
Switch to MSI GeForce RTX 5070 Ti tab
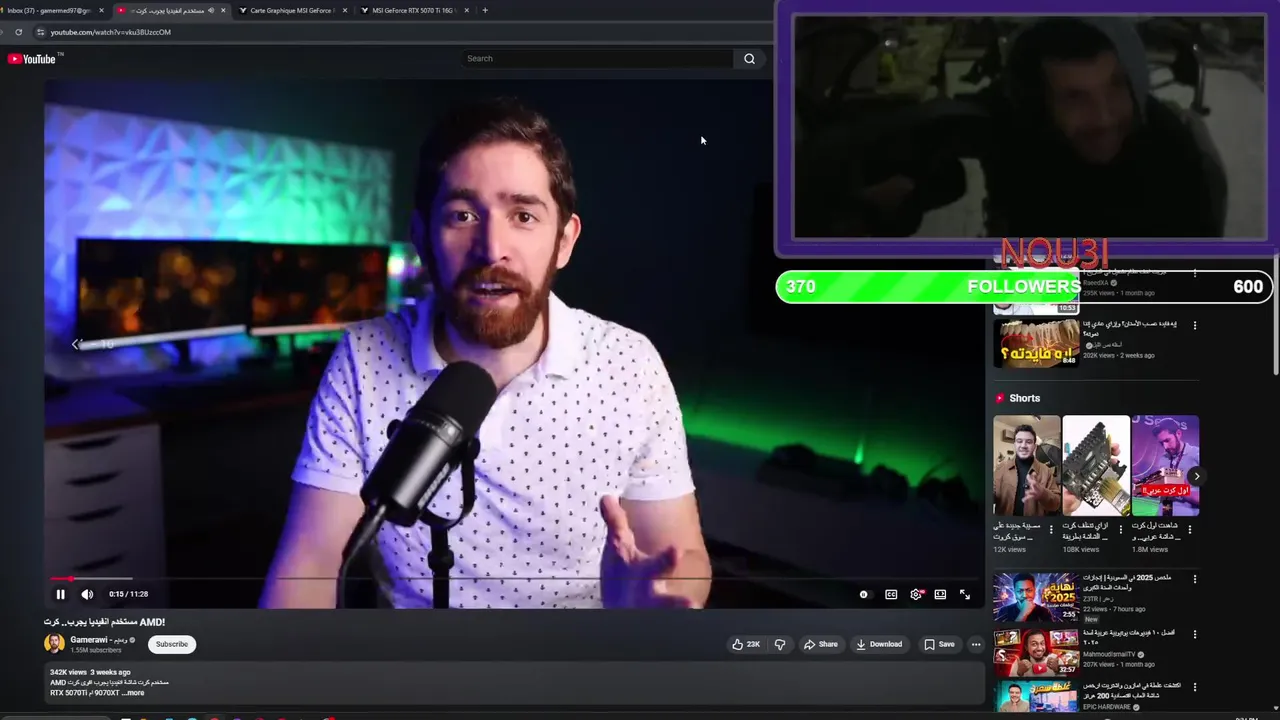pos(413,10)
